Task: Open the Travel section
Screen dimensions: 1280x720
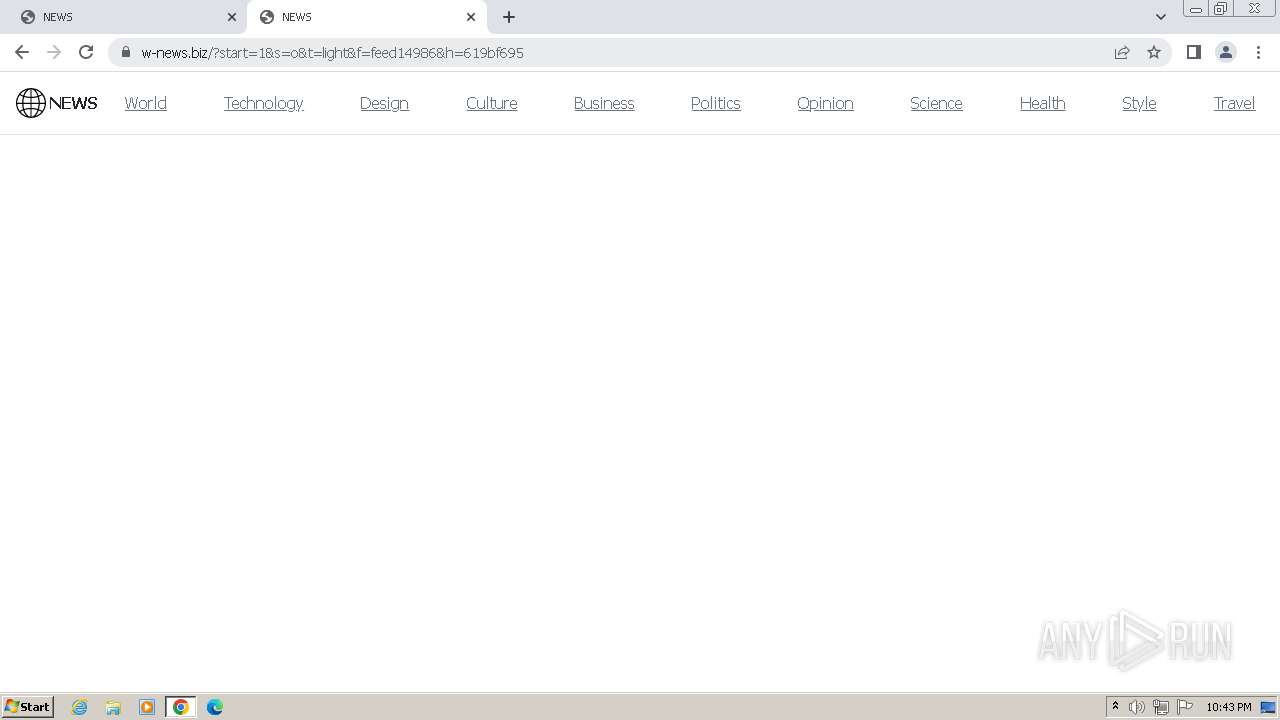Action: tap(1234, 103)
